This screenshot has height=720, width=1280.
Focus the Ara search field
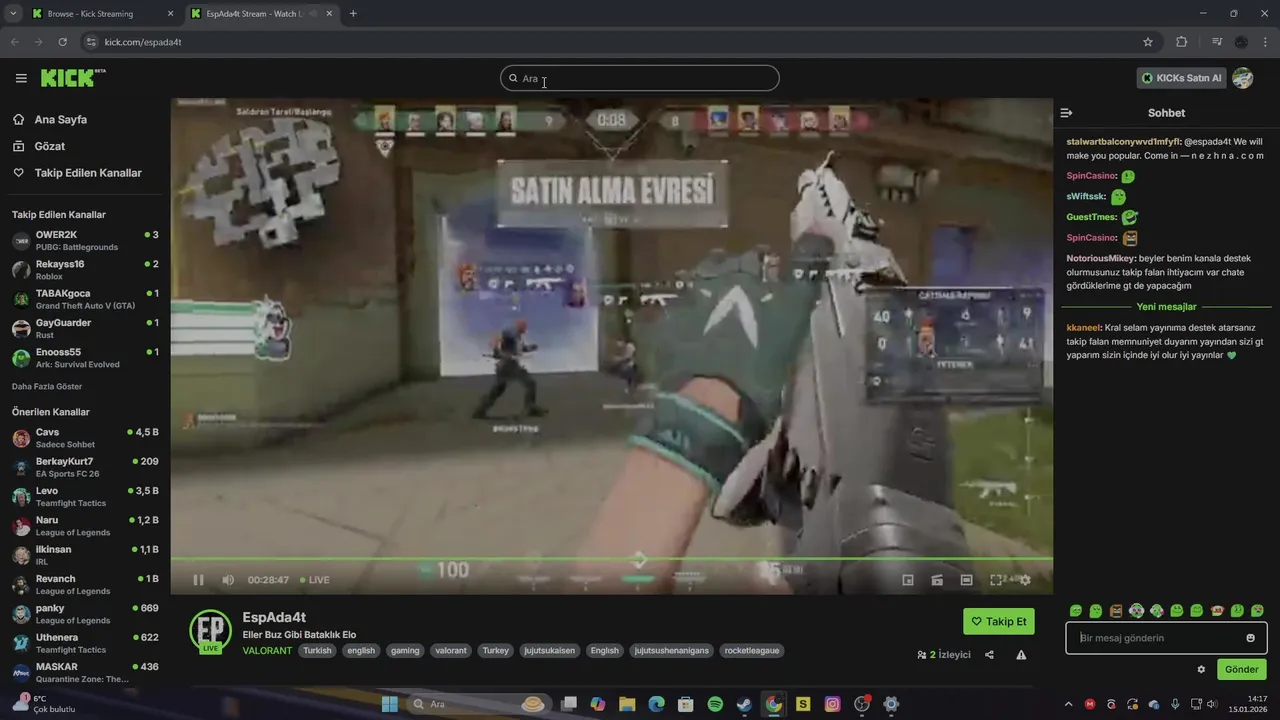click(640, 78)
